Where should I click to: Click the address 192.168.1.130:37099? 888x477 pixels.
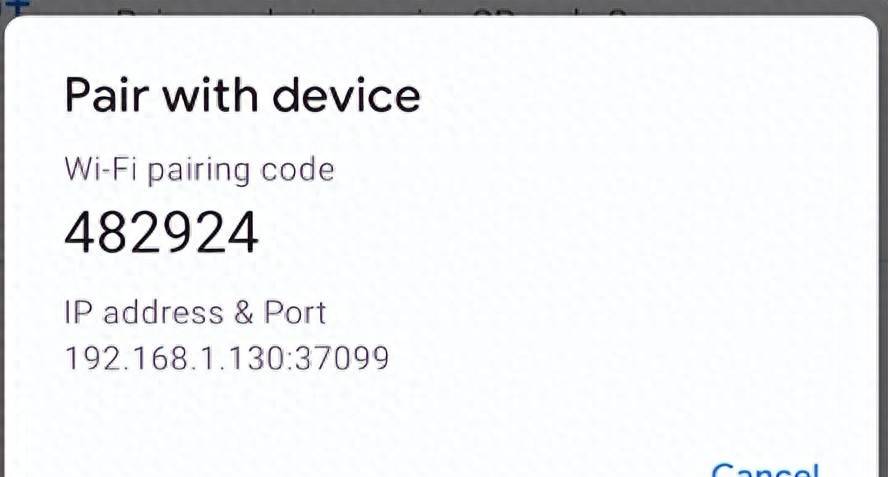[227, 357]
